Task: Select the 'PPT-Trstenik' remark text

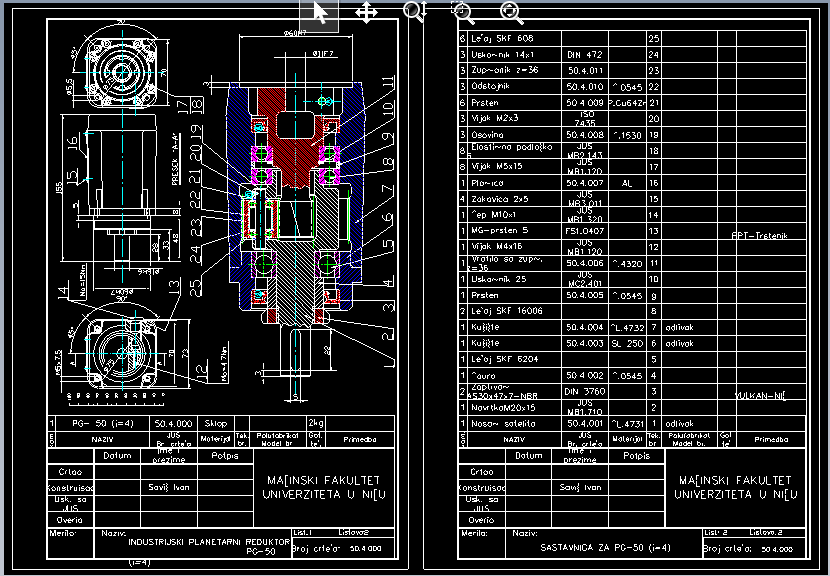Action: coord(759,236)
